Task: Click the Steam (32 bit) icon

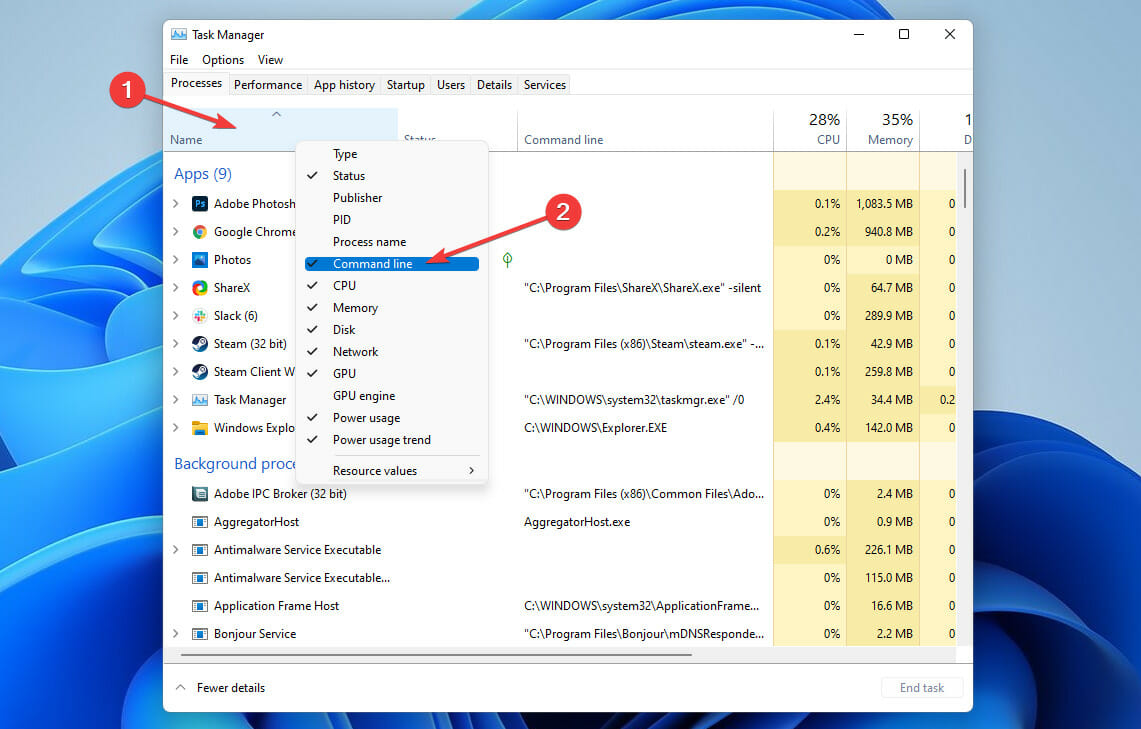Action: point(199,344)
